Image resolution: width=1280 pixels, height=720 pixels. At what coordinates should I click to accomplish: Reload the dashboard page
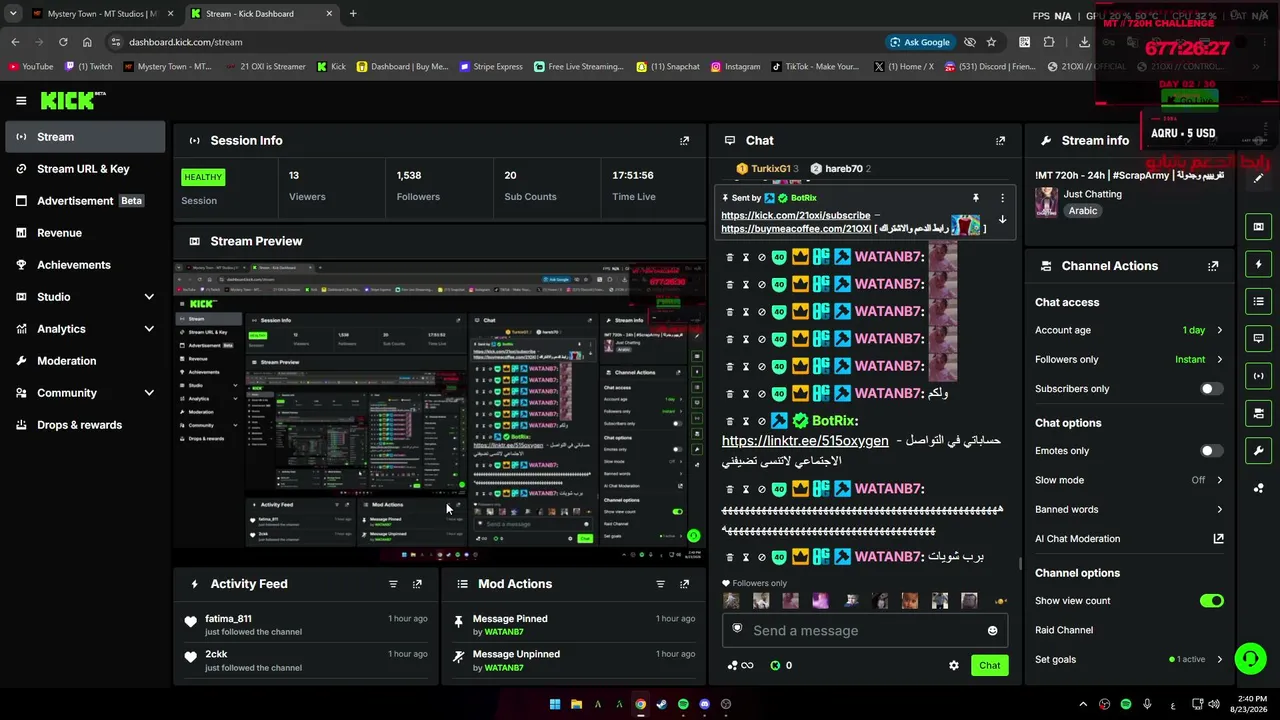[63, 42]
